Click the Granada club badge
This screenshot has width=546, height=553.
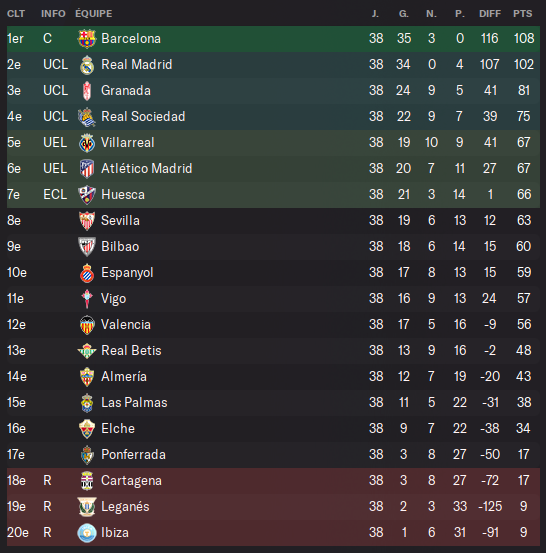click(x=87, y=91)
